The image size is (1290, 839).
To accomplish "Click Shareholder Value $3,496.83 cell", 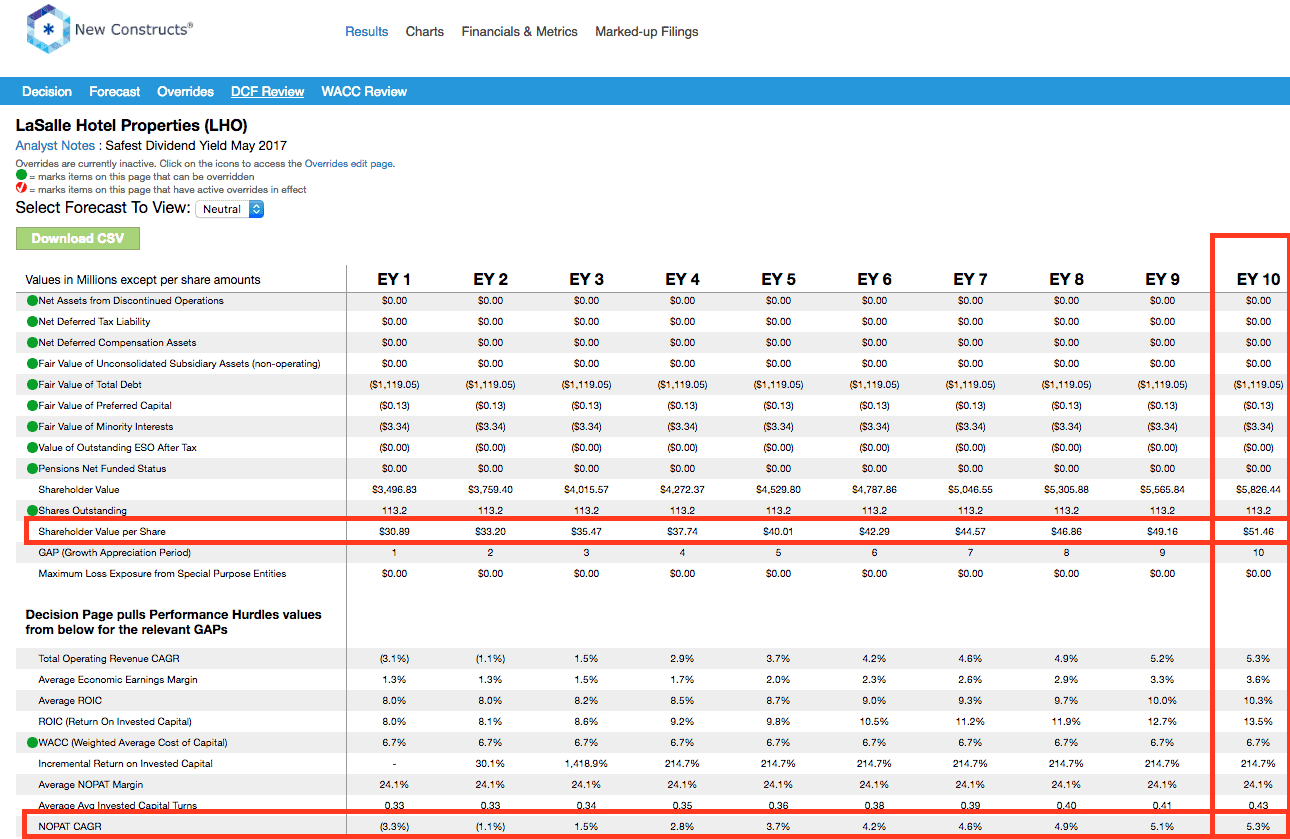I will 394,489.
